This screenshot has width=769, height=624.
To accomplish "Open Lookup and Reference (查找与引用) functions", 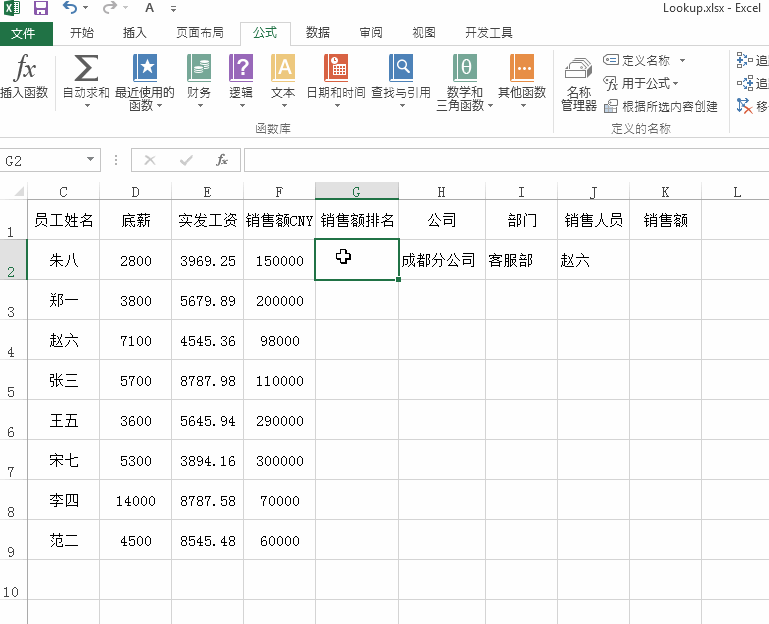I will tap(401, 81).
